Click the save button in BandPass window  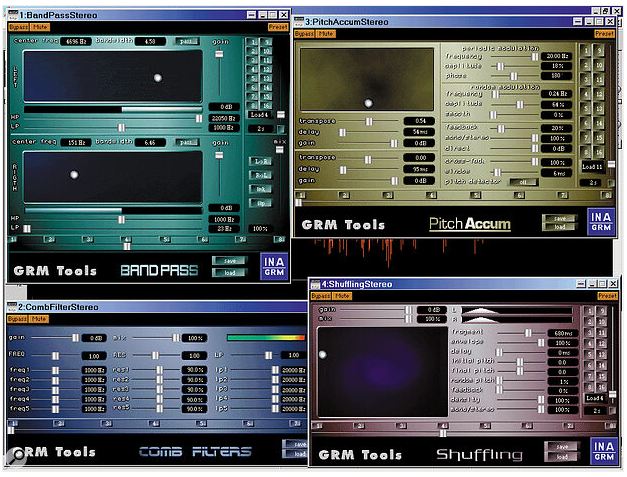230,261
